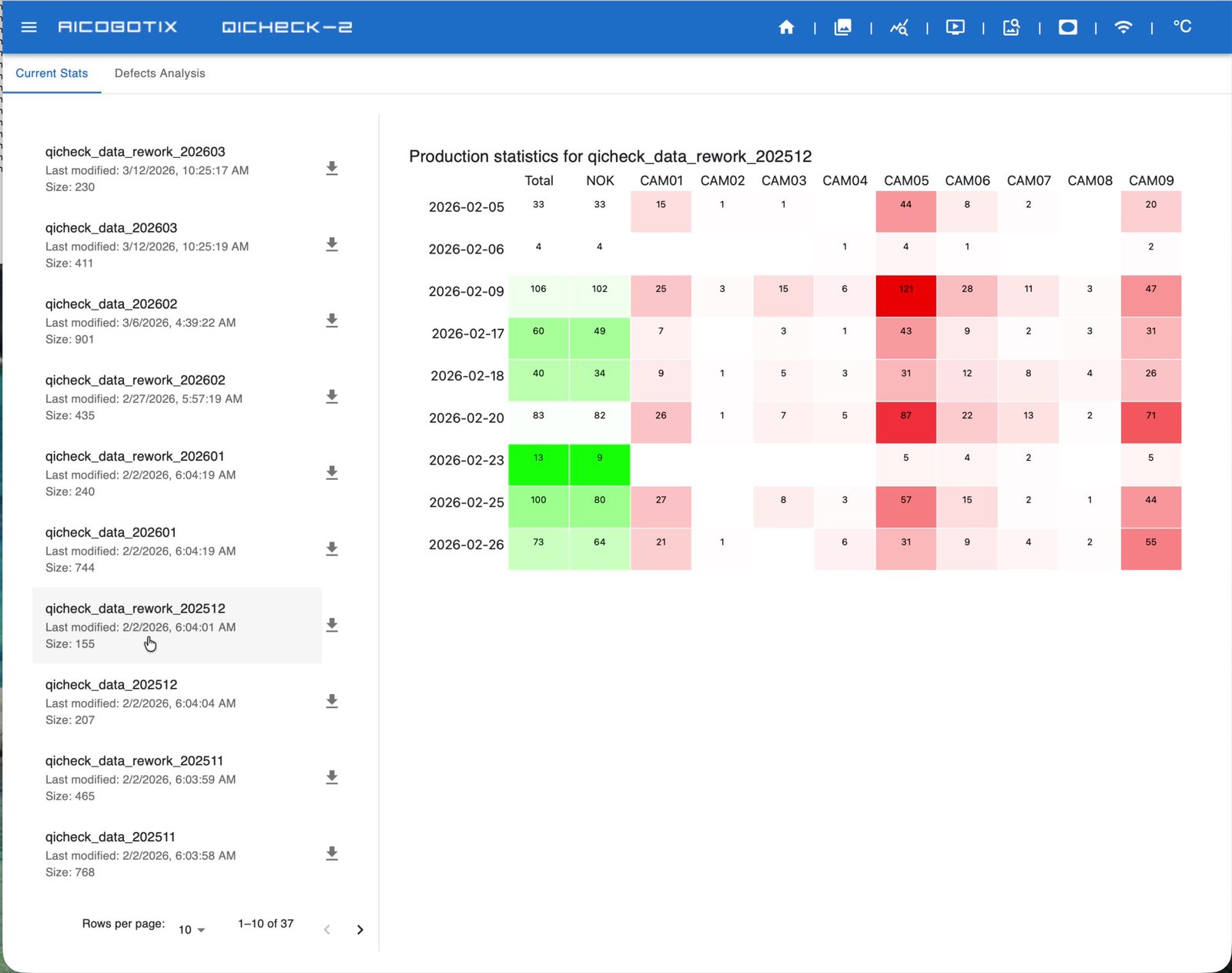This screenshot has width=1232, height=973.
Task: Download qicheck_data_rework_202603 file
Action: (332, 168)
